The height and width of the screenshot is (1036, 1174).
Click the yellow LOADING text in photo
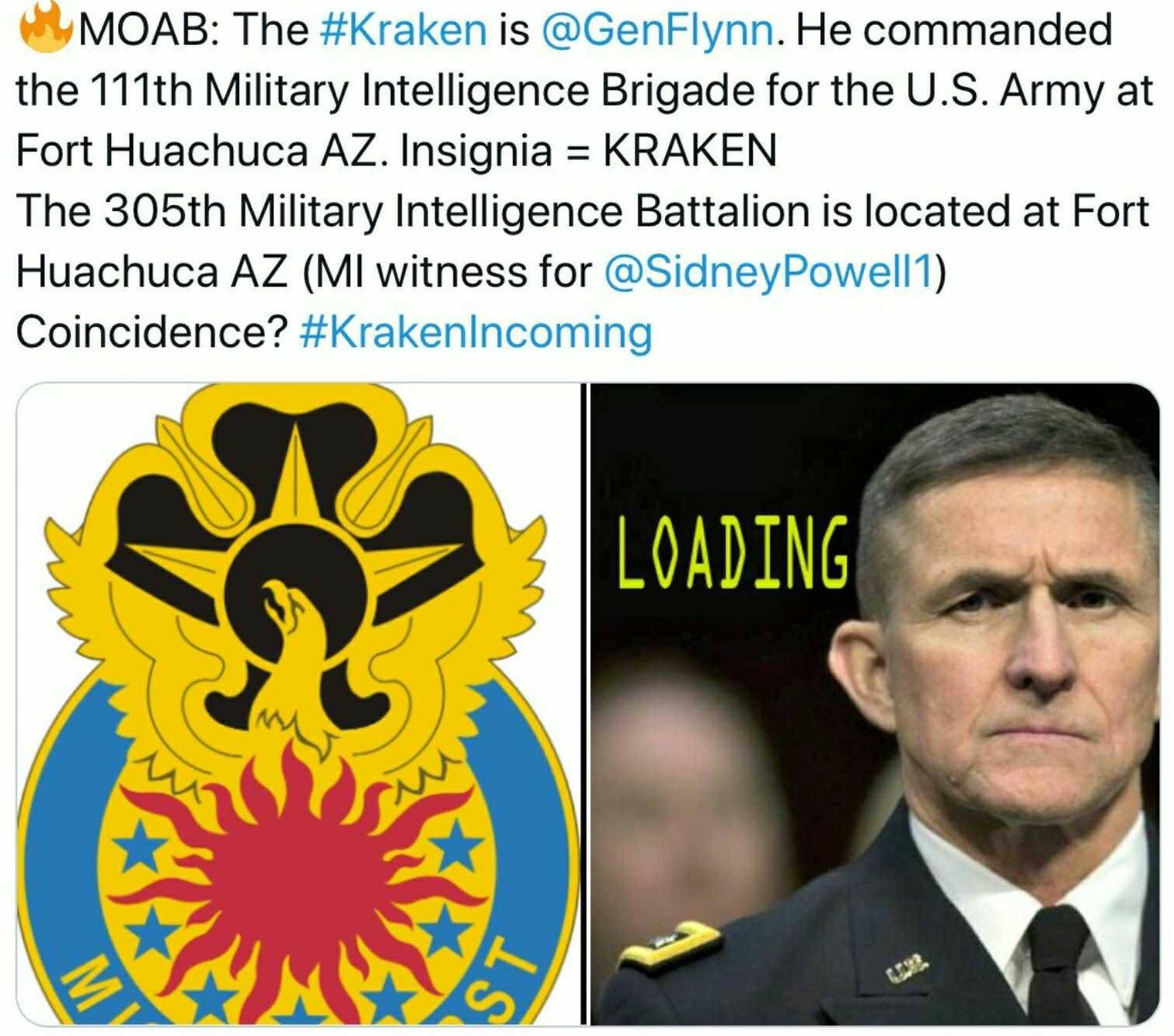click(x=733, y=552)
